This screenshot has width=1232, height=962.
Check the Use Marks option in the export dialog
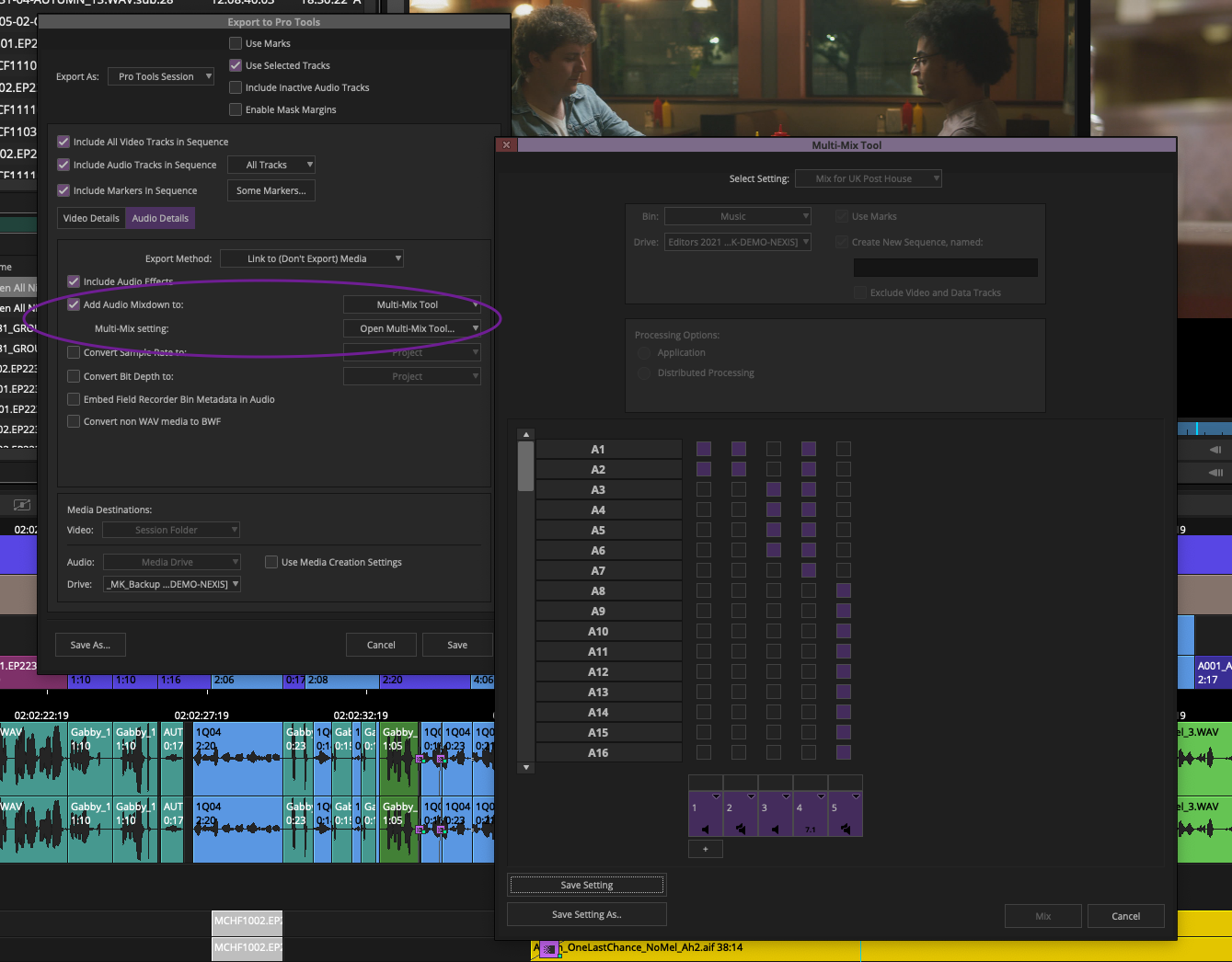pos(236,42)
